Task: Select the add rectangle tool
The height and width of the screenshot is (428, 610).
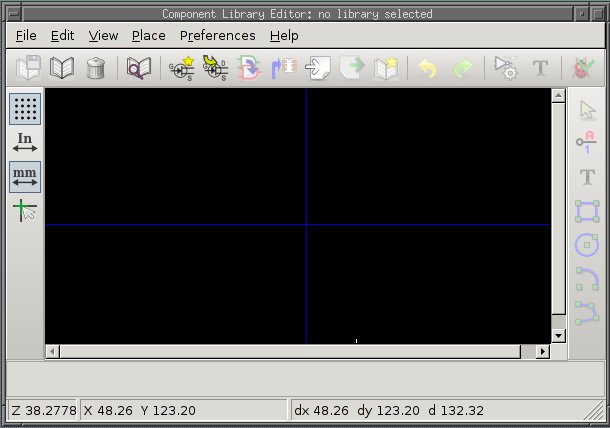Action: tap(587, 211)
